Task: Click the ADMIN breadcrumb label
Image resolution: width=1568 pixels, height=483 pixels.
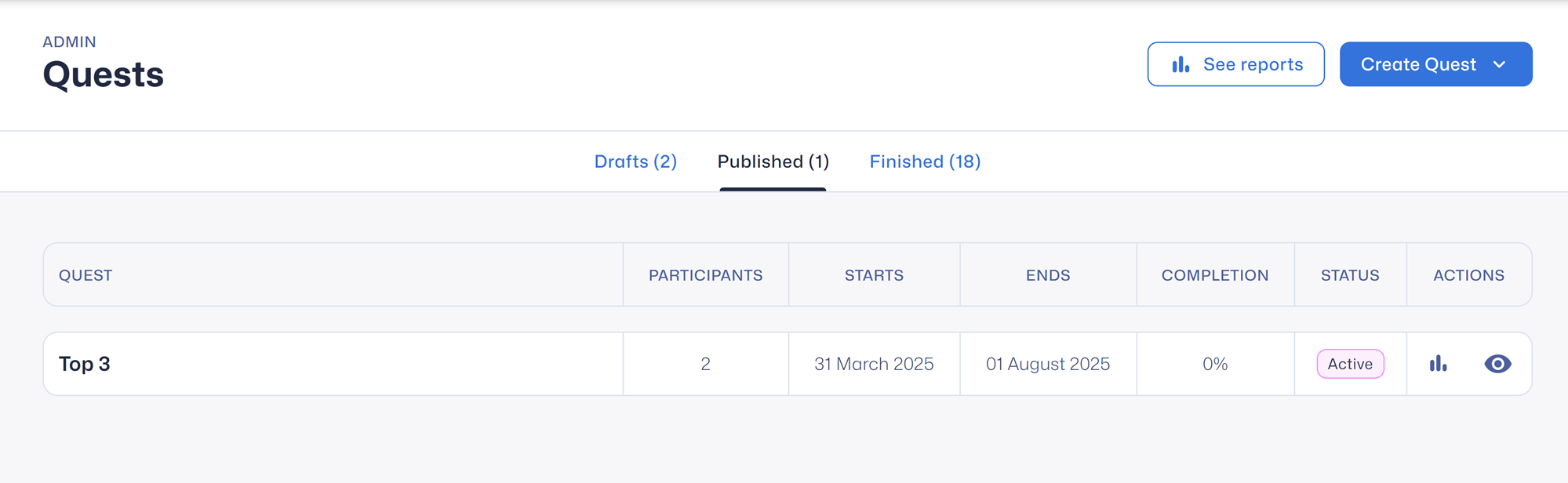Action: click(x=69, y=42)
